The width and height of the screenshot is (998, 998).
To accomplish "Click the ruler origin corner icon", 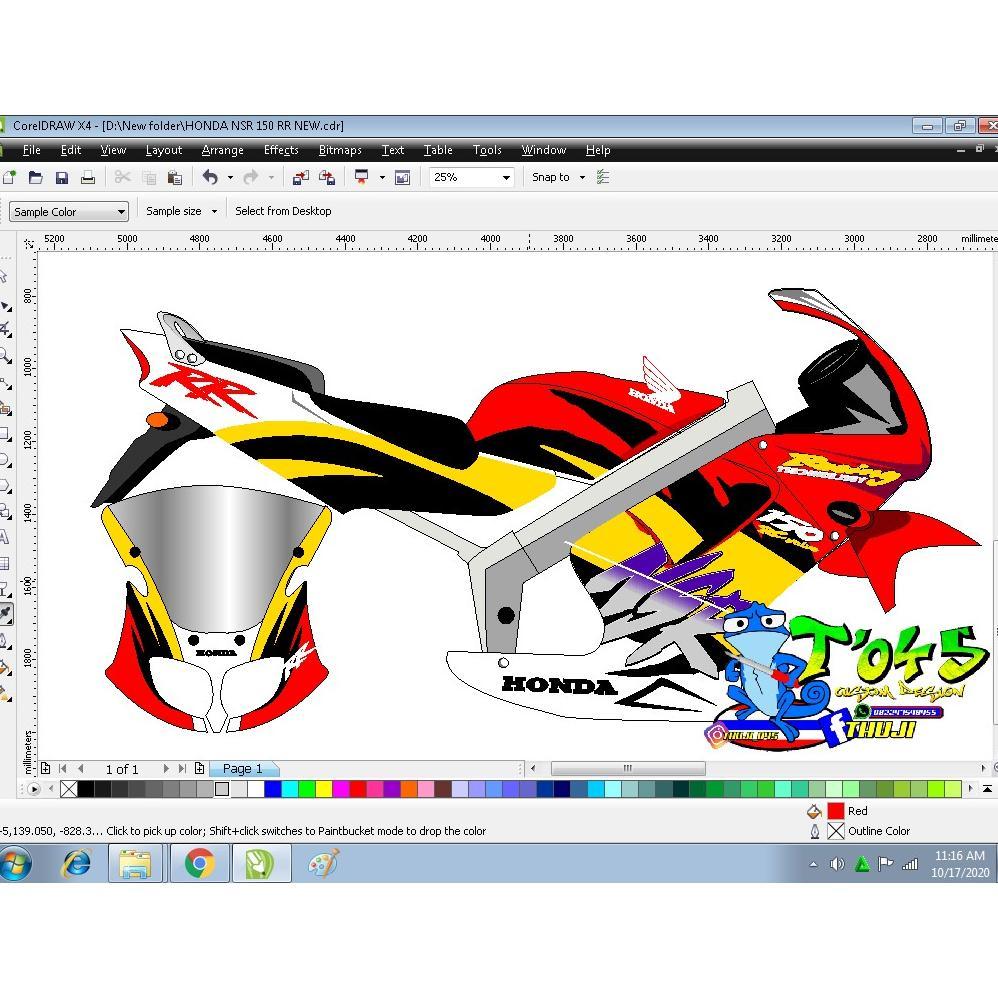I will pos(29,243).
